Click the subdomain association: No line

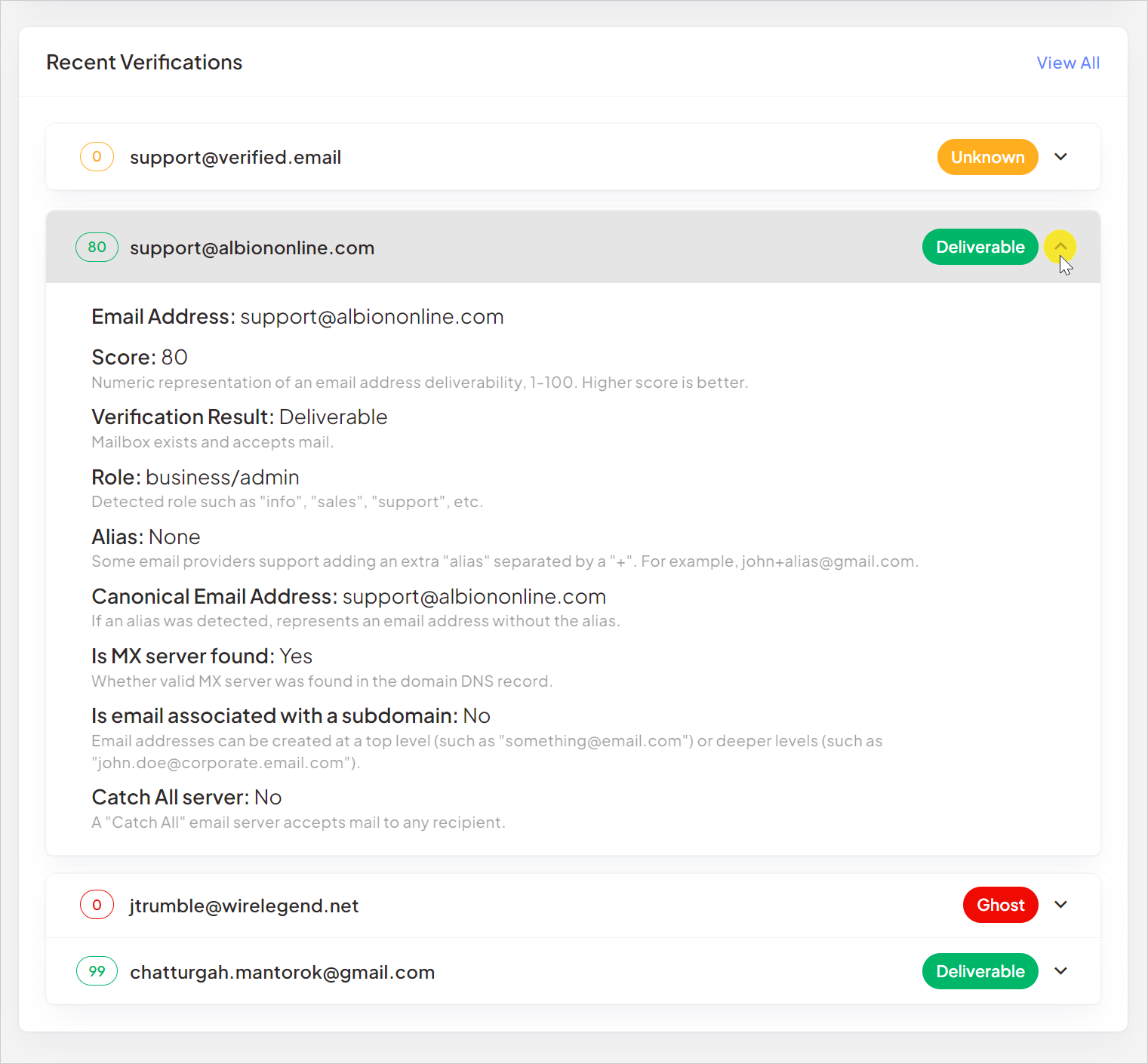[291, 715]
